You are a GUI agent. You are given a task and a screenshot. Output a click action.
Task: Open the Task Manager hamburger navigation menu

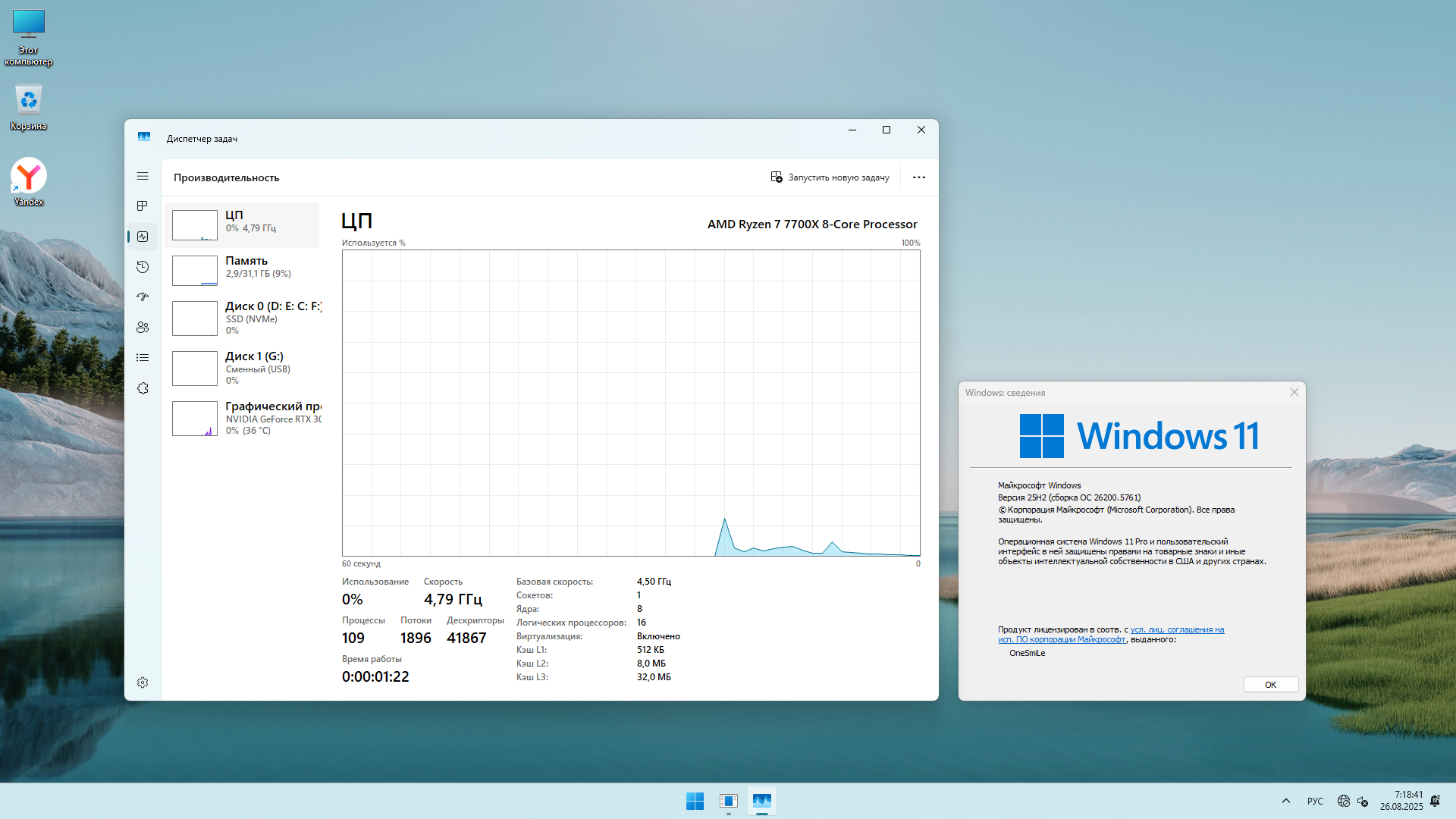(143, 176)
